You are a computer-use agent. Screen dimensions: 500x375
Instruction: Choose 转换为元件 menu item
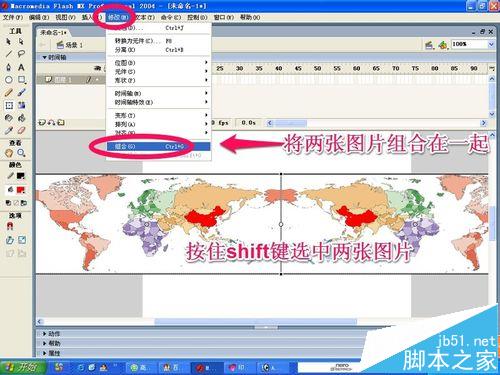pyautogui.click(x=159, y=41)
